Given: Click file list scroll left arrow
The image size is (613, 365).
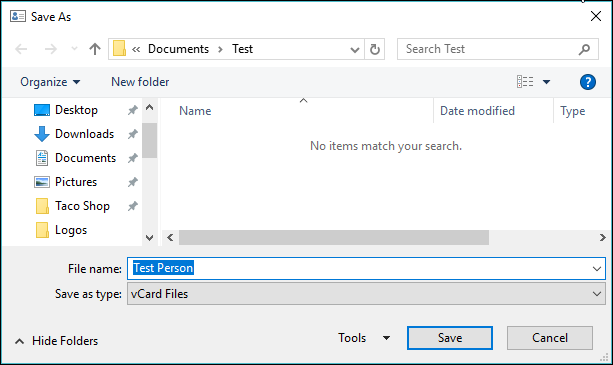Looking at the screenshot, I should coord(170,238).
